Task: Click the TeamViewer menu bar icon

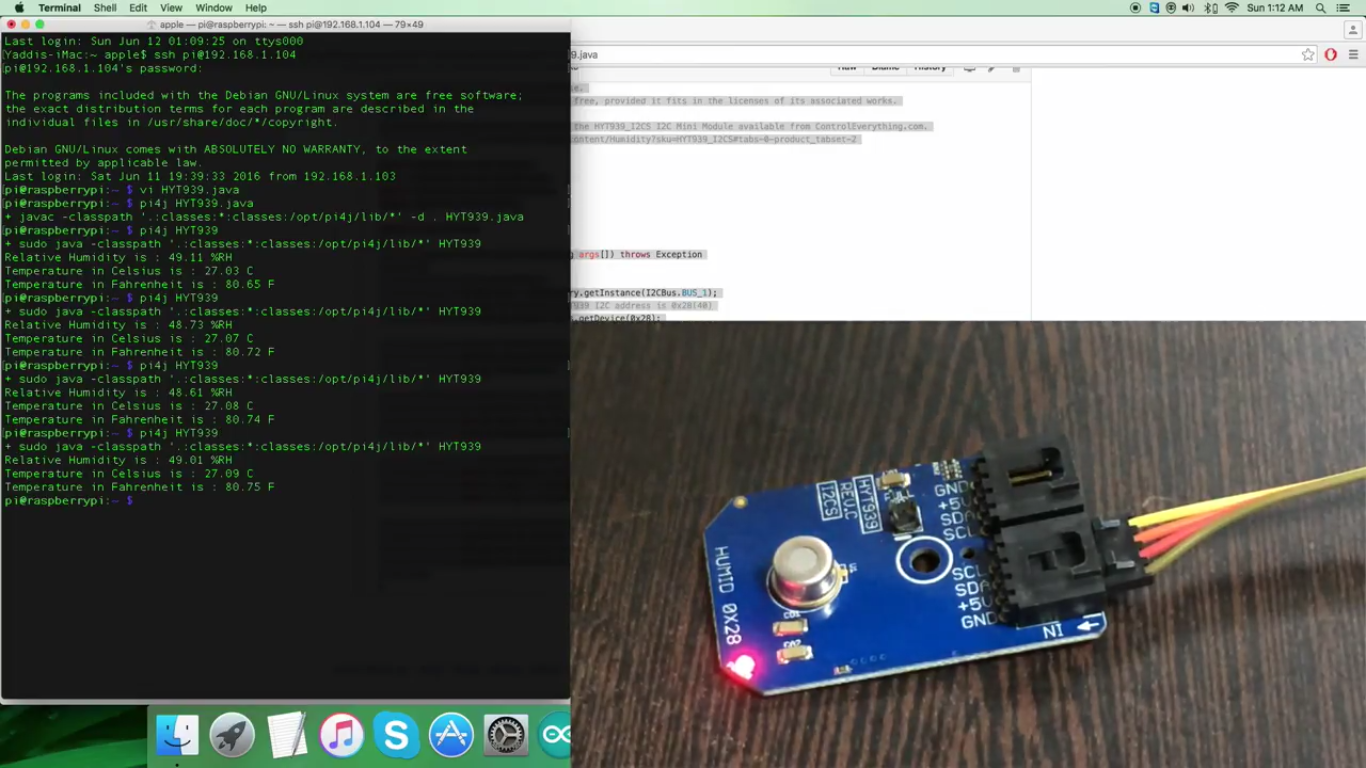Action: click(1154, 8)
